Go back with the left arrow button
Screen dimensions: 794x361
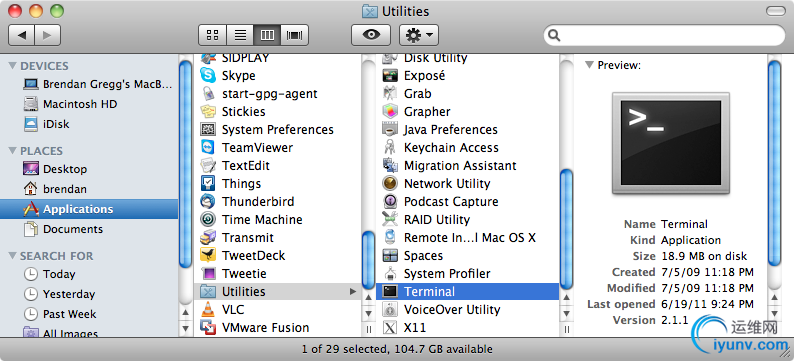[x=22, y=35]
